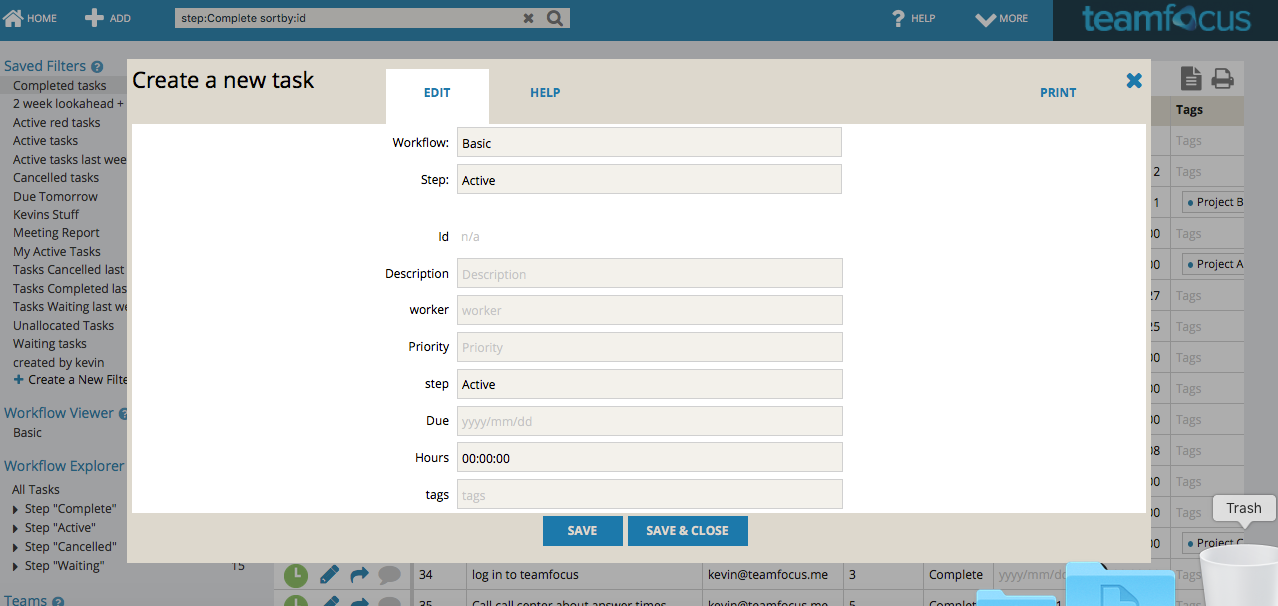The image size is (1278, 606).
Task: Click the question mark Help icon
Action: [896, 17]
